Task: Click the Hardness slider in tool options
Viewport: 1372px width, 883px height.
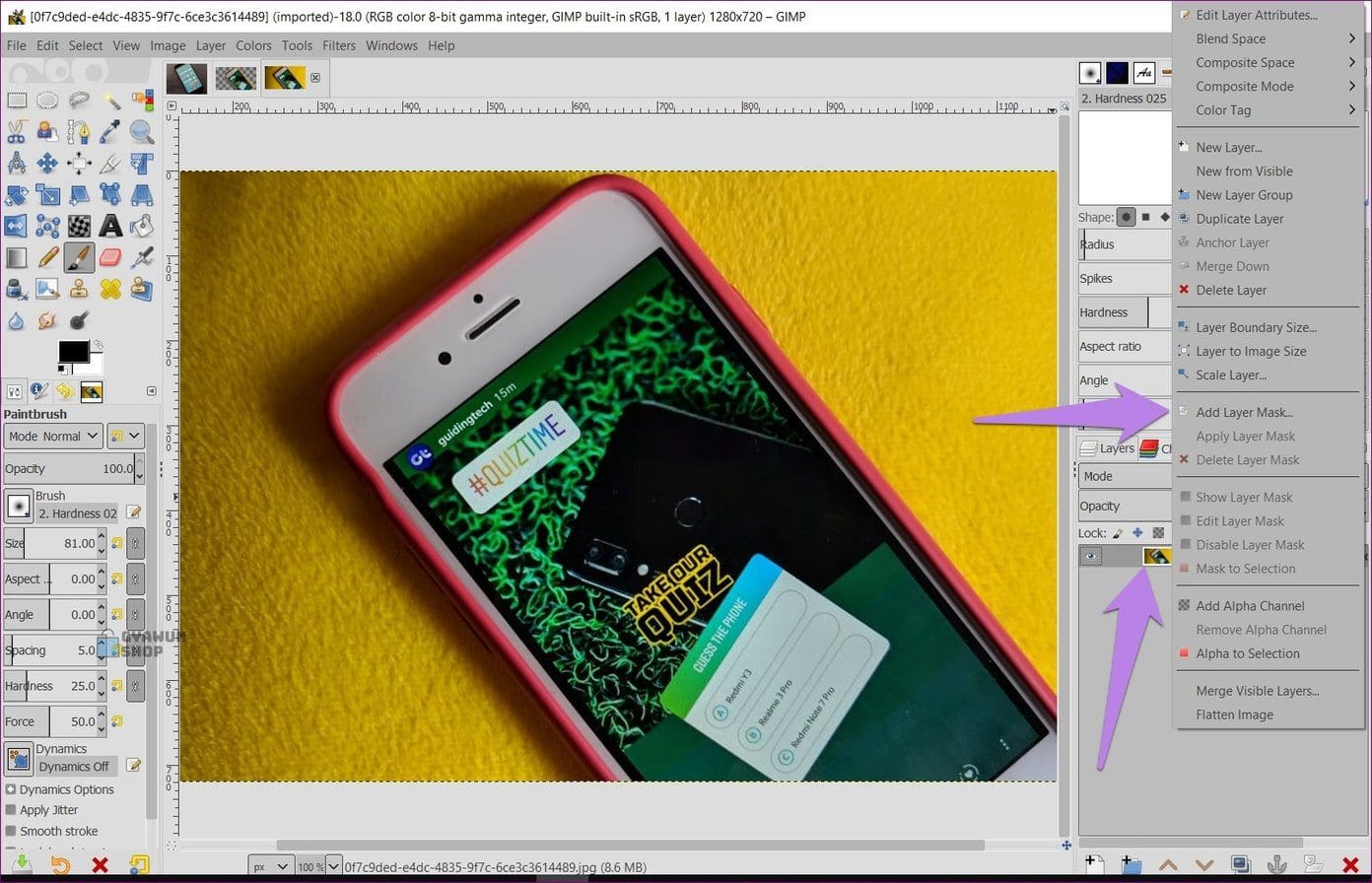Action: (54, 686)
